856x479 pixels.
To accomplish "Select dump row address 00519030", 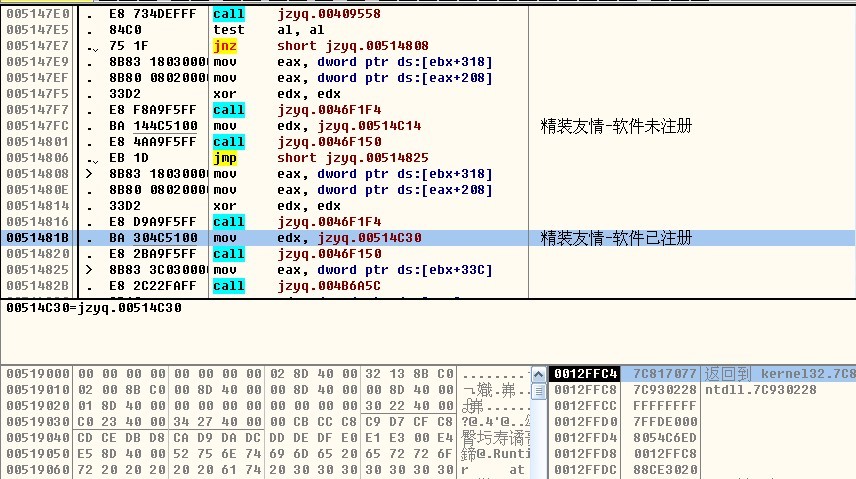I will [38, 422].
